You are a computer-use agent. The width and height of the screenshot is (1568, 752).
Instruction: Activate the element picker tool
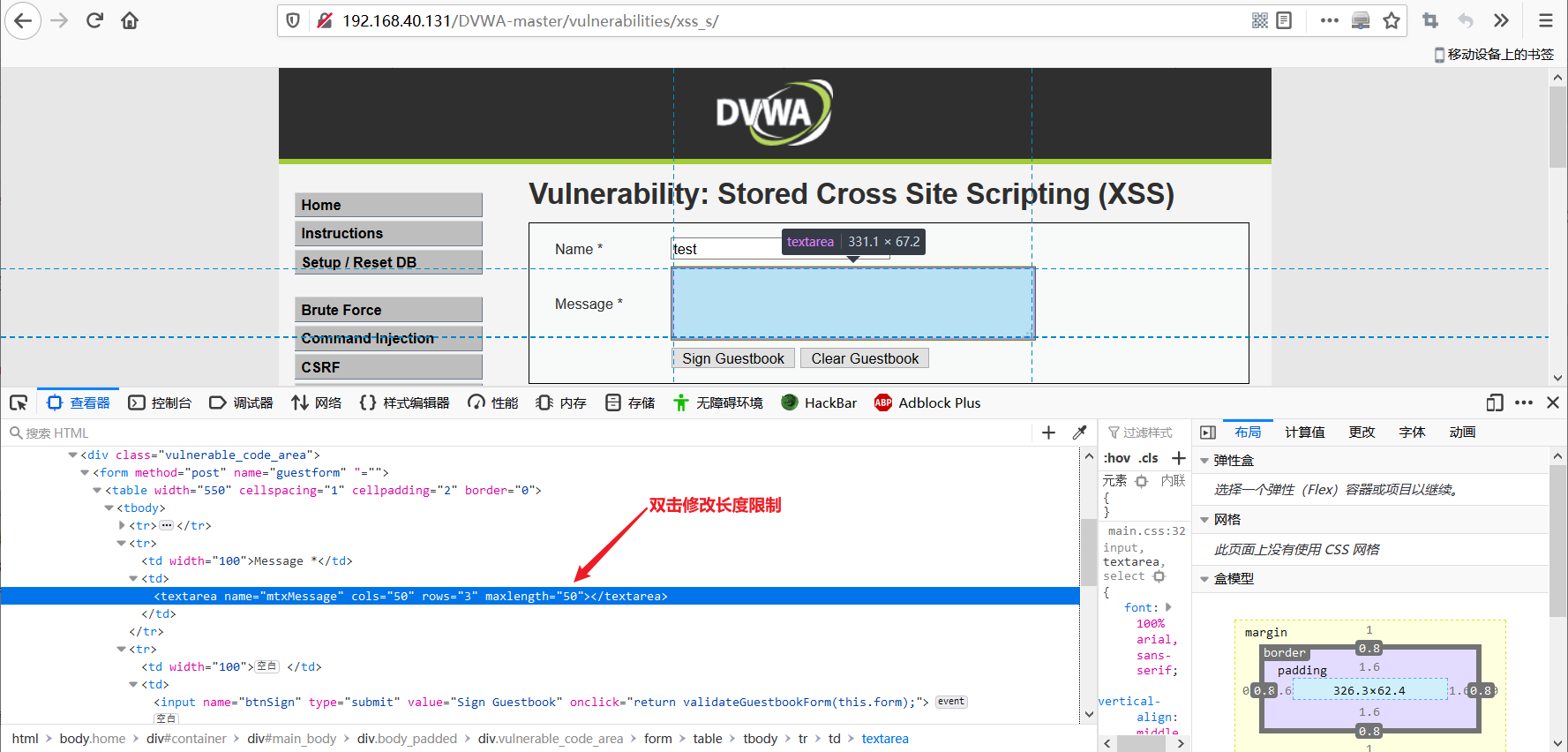[x=19, y=403]
